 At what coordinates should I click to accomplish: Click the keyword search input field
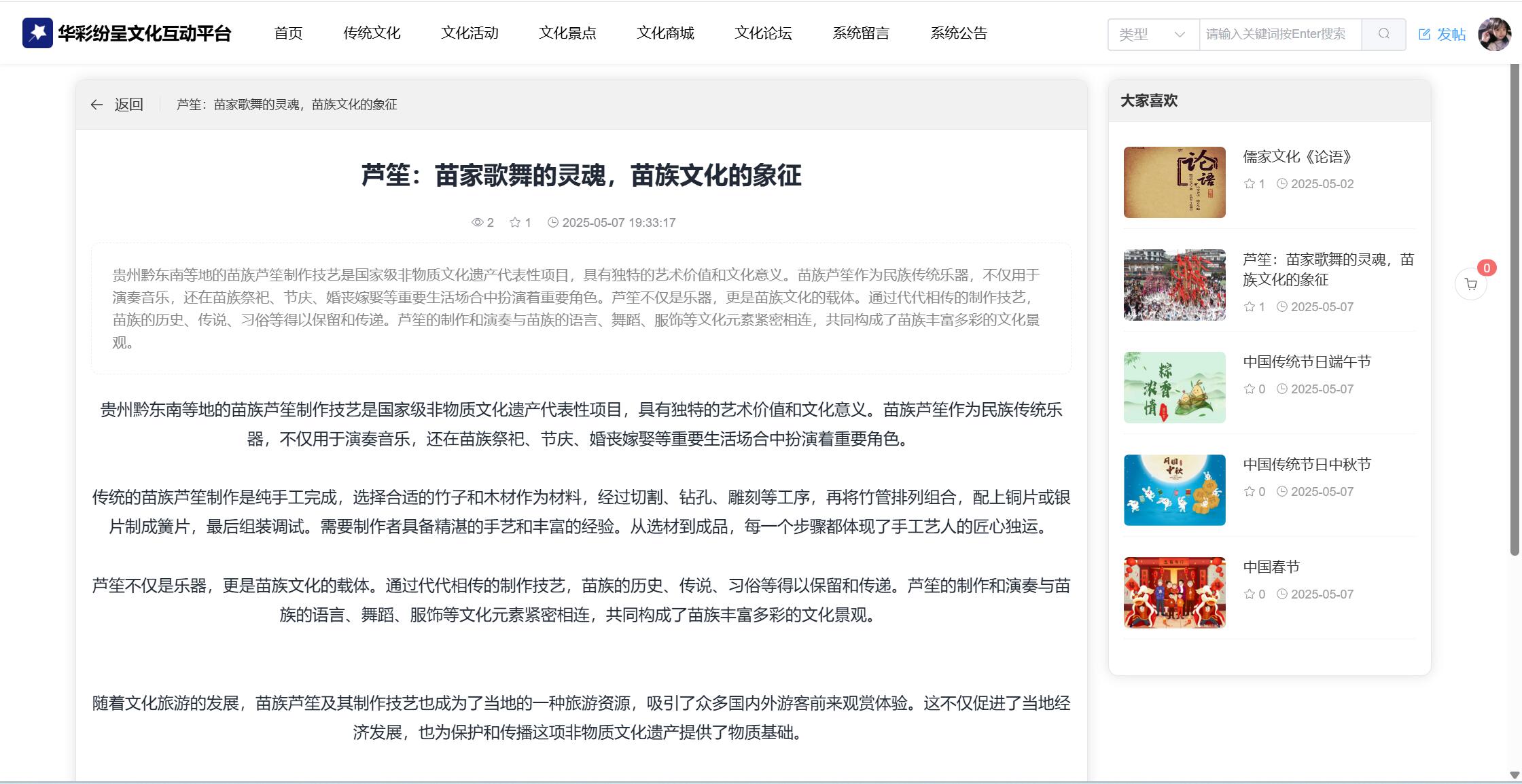pos(1279,34)
